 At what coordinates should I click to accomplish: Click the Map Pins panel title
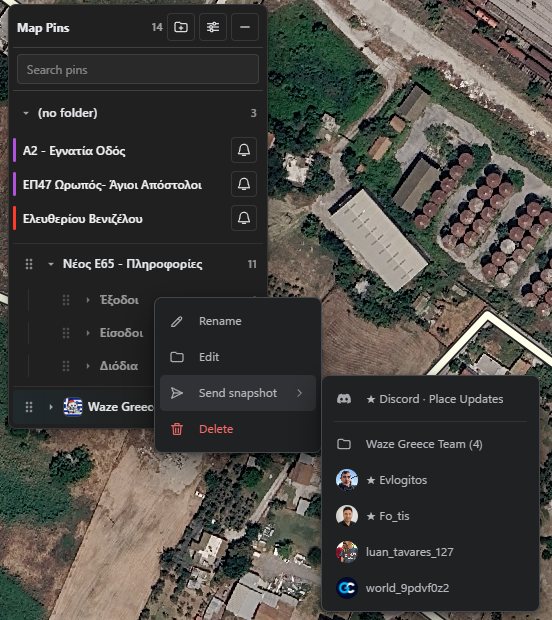[43, 28]
